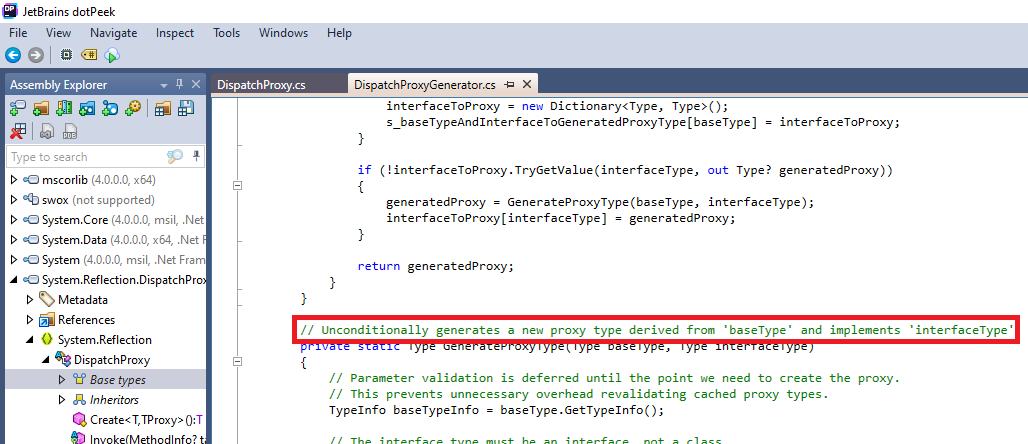Open the Tools menu
The image size is (1028, 444).
[227, 33]
